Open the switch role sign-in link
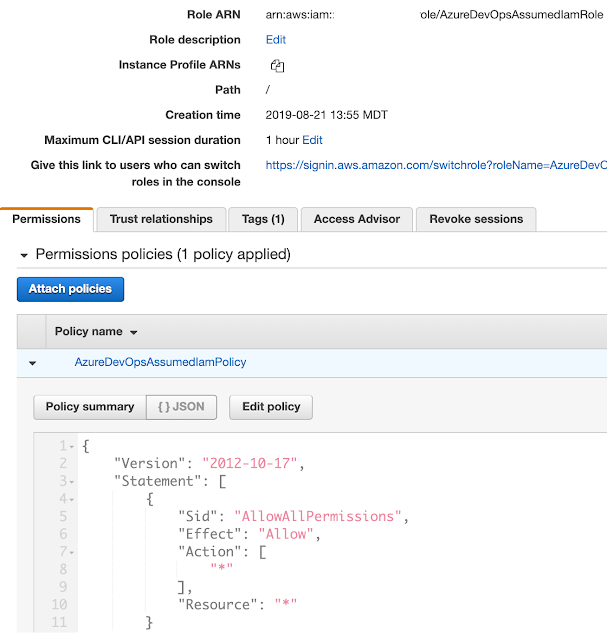Viewport: 607px width, 640px height. click(x=436, y=165)
